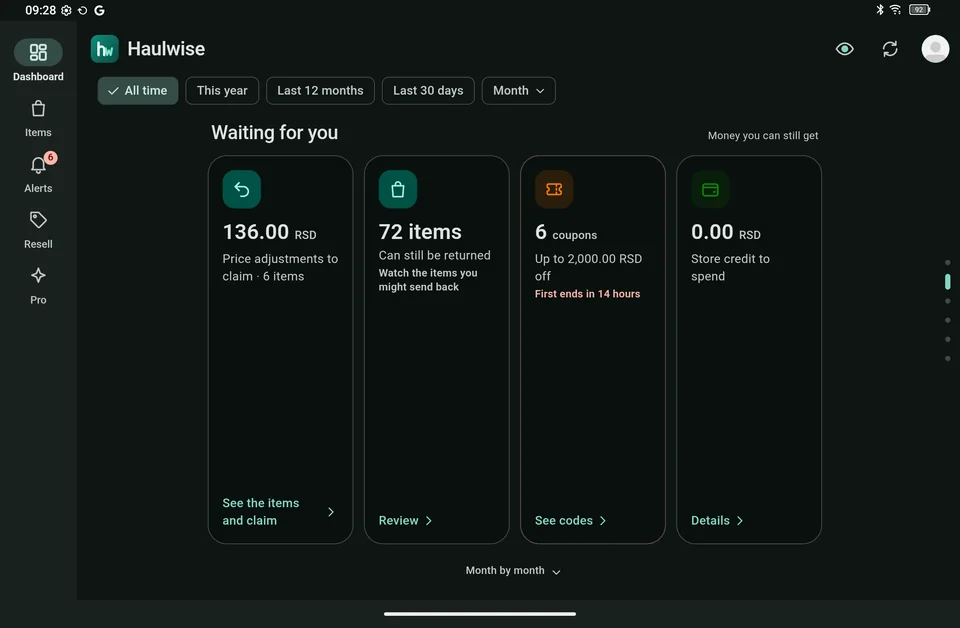
Task: Click the price adjustments return arrow icon
Action: pos(241,189)
